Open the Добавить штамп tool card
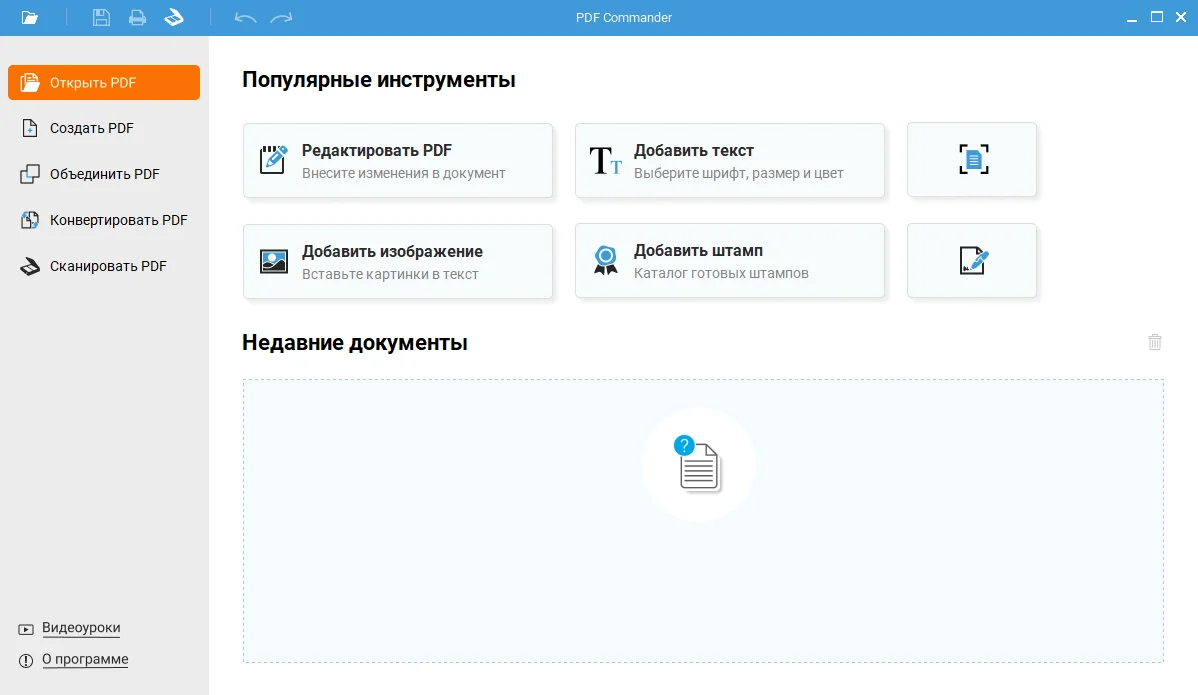This screenshot has width=1198, height=695. point(730,261)
